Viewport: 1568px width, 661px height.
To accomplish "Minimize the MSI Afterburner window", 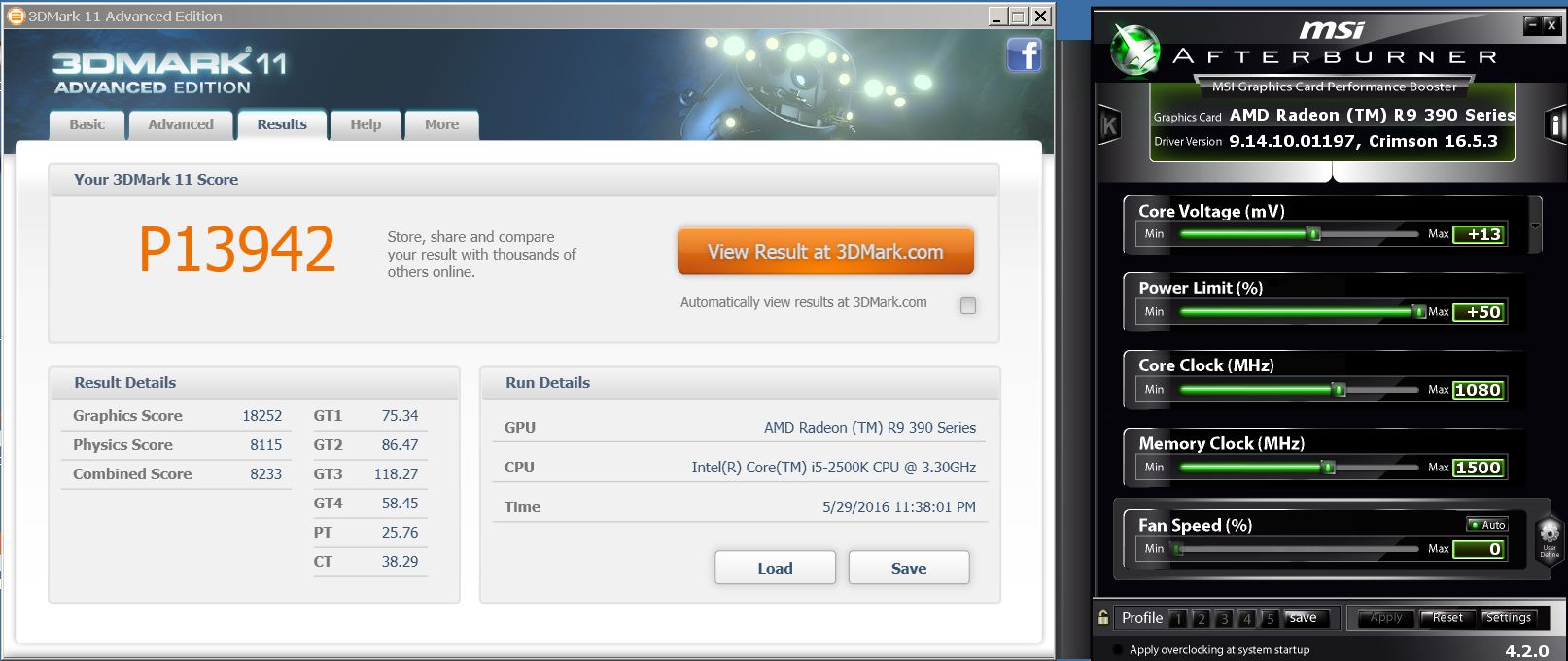I will [x=1533, y=25].
